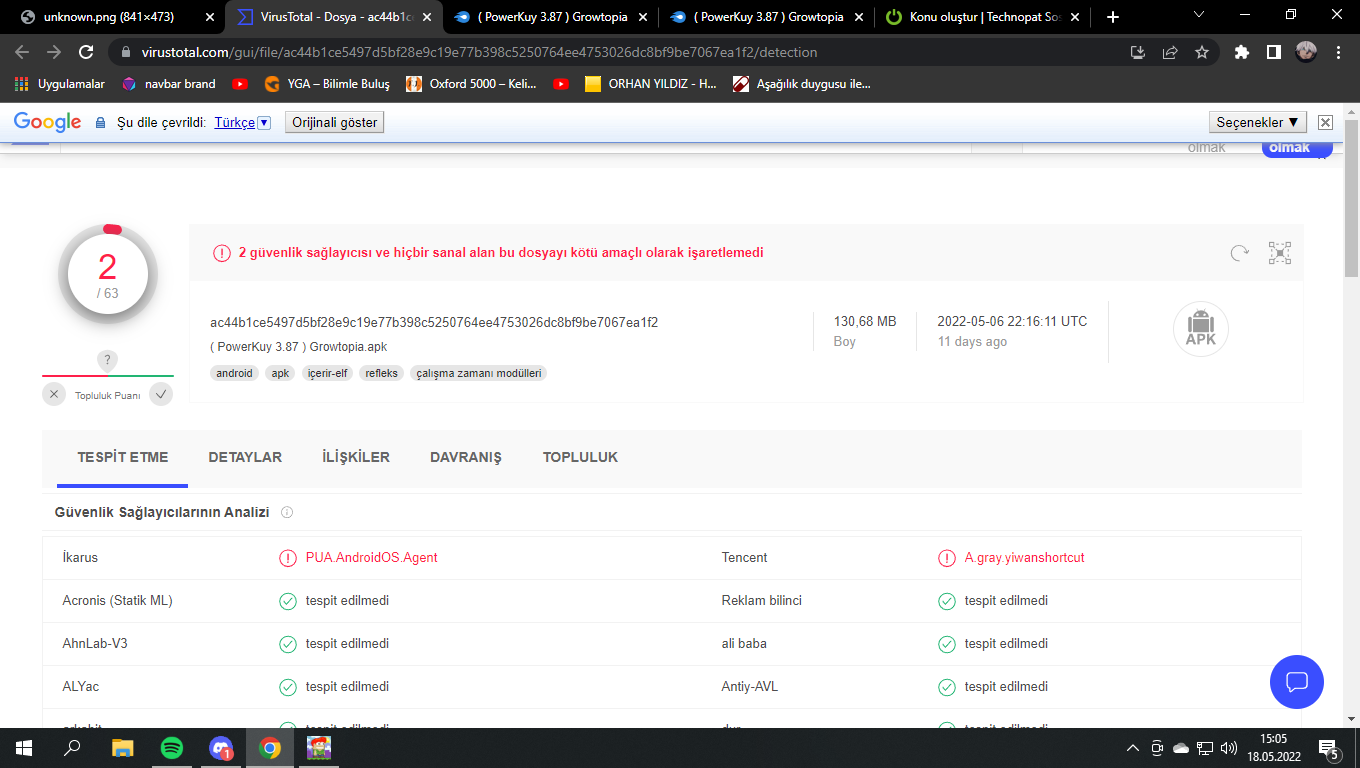The image size is (1360, 768).
Task: Downvote with the community score X icon
Action: click(54, 394)
